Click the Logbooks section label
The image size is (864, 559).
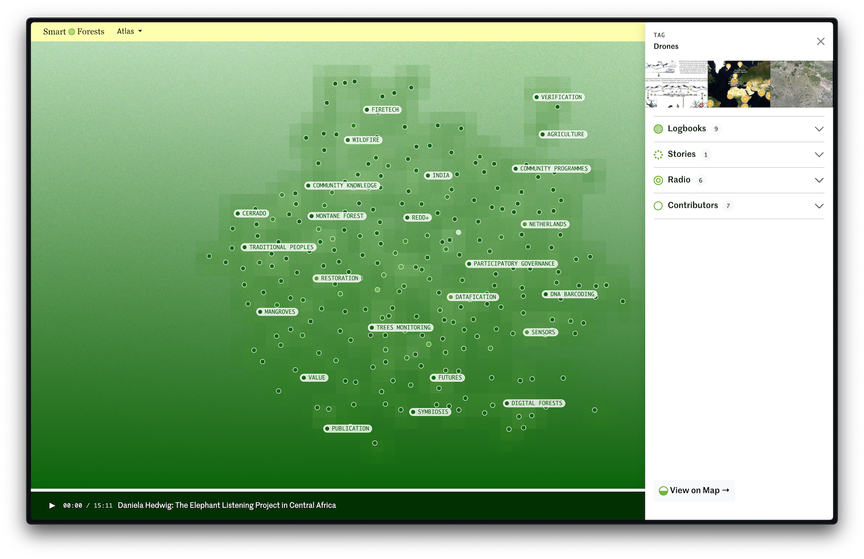coord(687,128)
